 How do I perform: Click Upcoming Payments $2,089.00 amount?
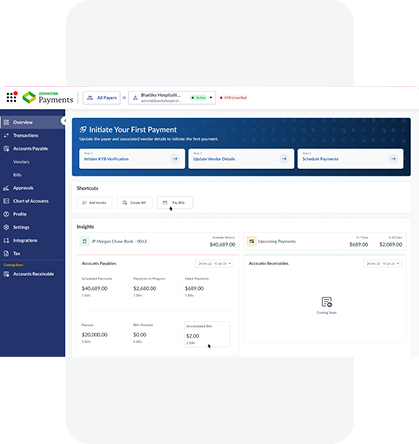[391, 244]
